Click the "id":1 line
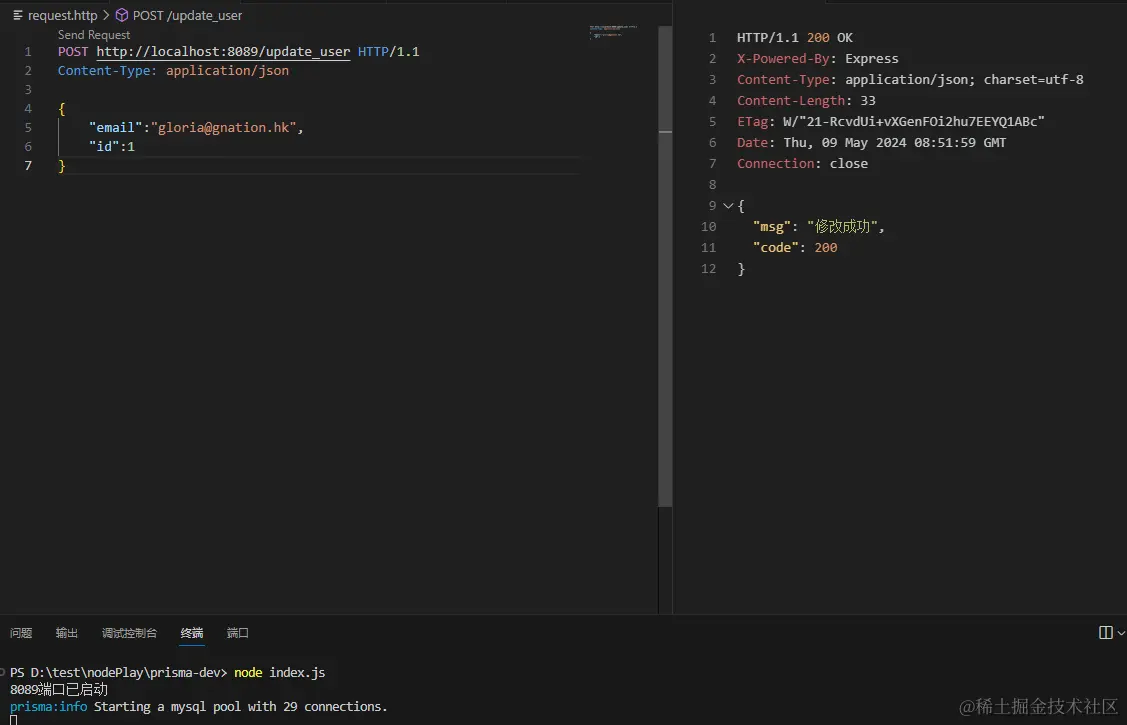Viewport: 1127px width, 725px height. [111, 147]
